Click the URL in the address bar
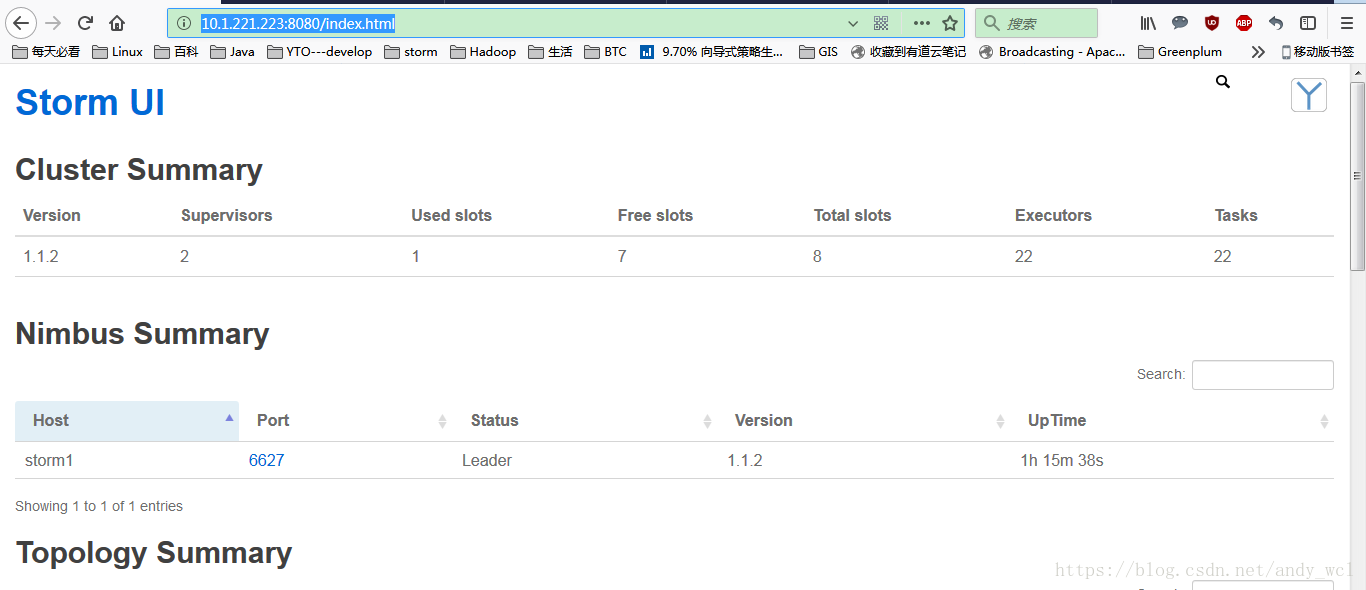1366x590 pixels. pyautogui.click(x=298, y=23)
